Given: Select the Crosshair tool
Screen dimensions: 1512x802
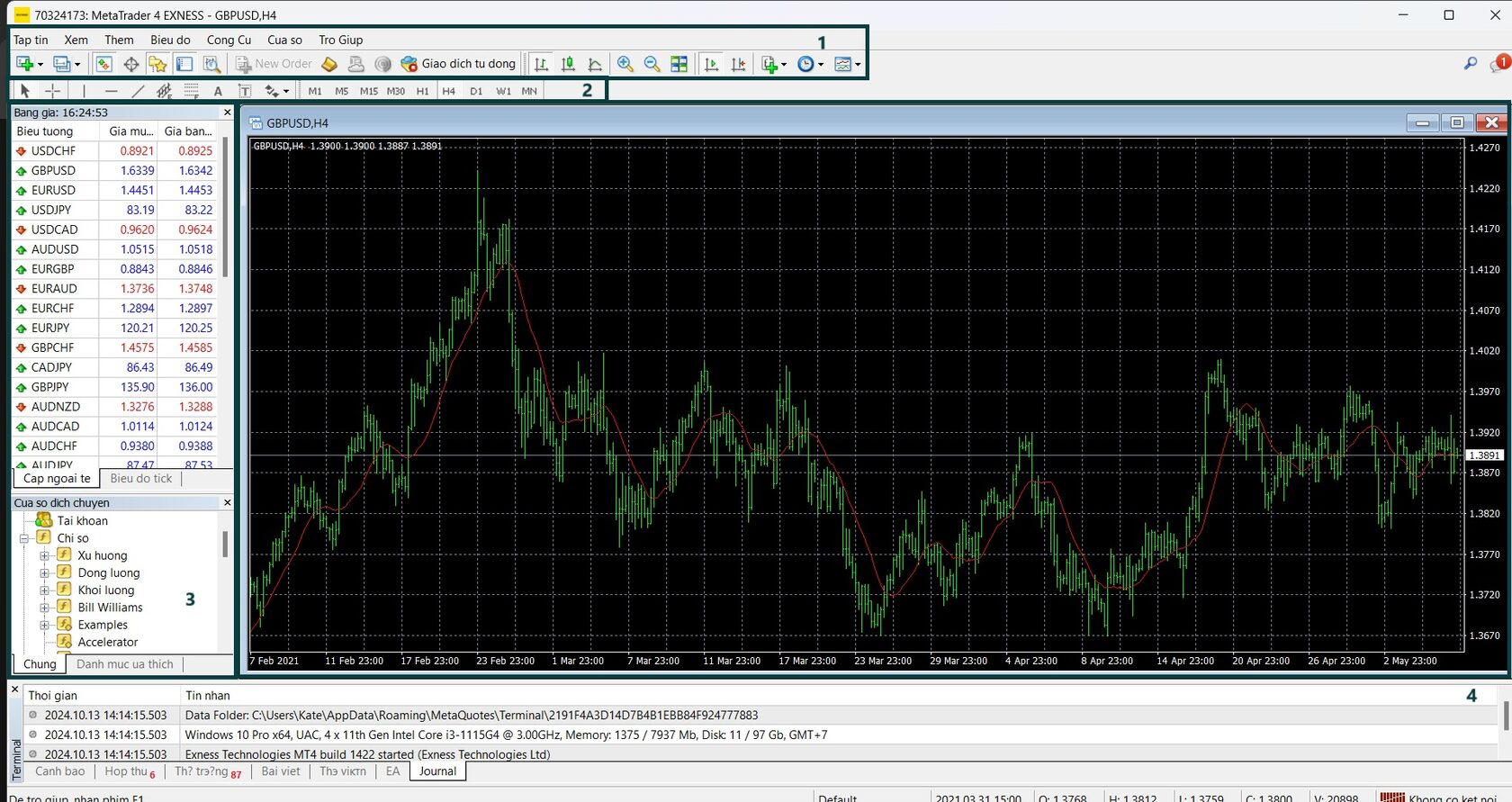Looking at the screenshot, I should pyautogui.click(x=53, y=91).
